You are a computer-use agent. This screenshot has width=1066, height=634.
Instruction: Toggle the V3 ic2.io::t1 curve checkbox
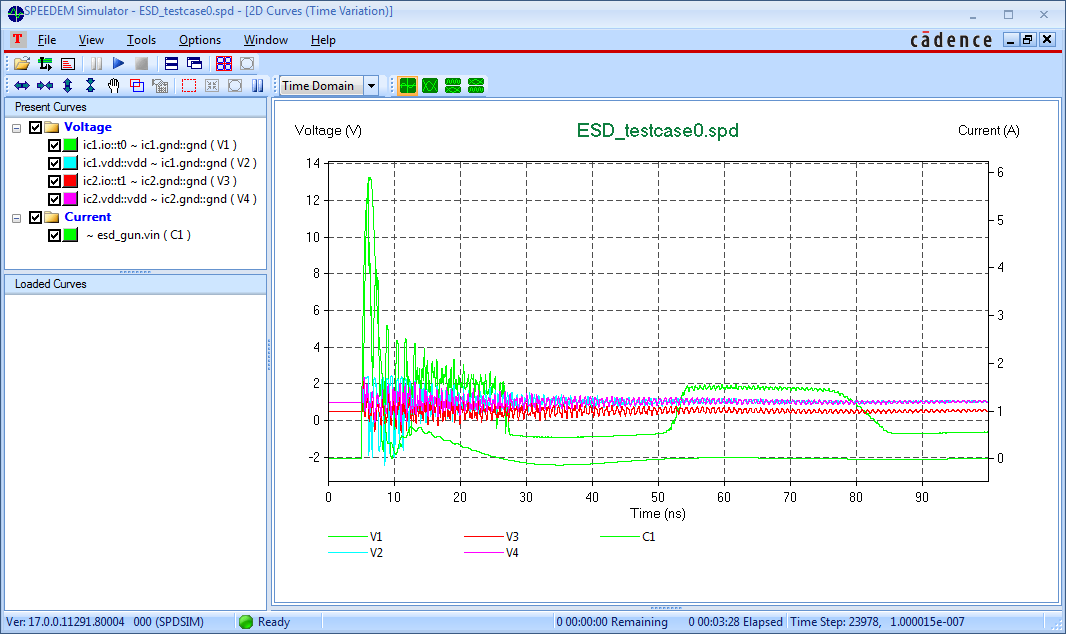(55, 181)
